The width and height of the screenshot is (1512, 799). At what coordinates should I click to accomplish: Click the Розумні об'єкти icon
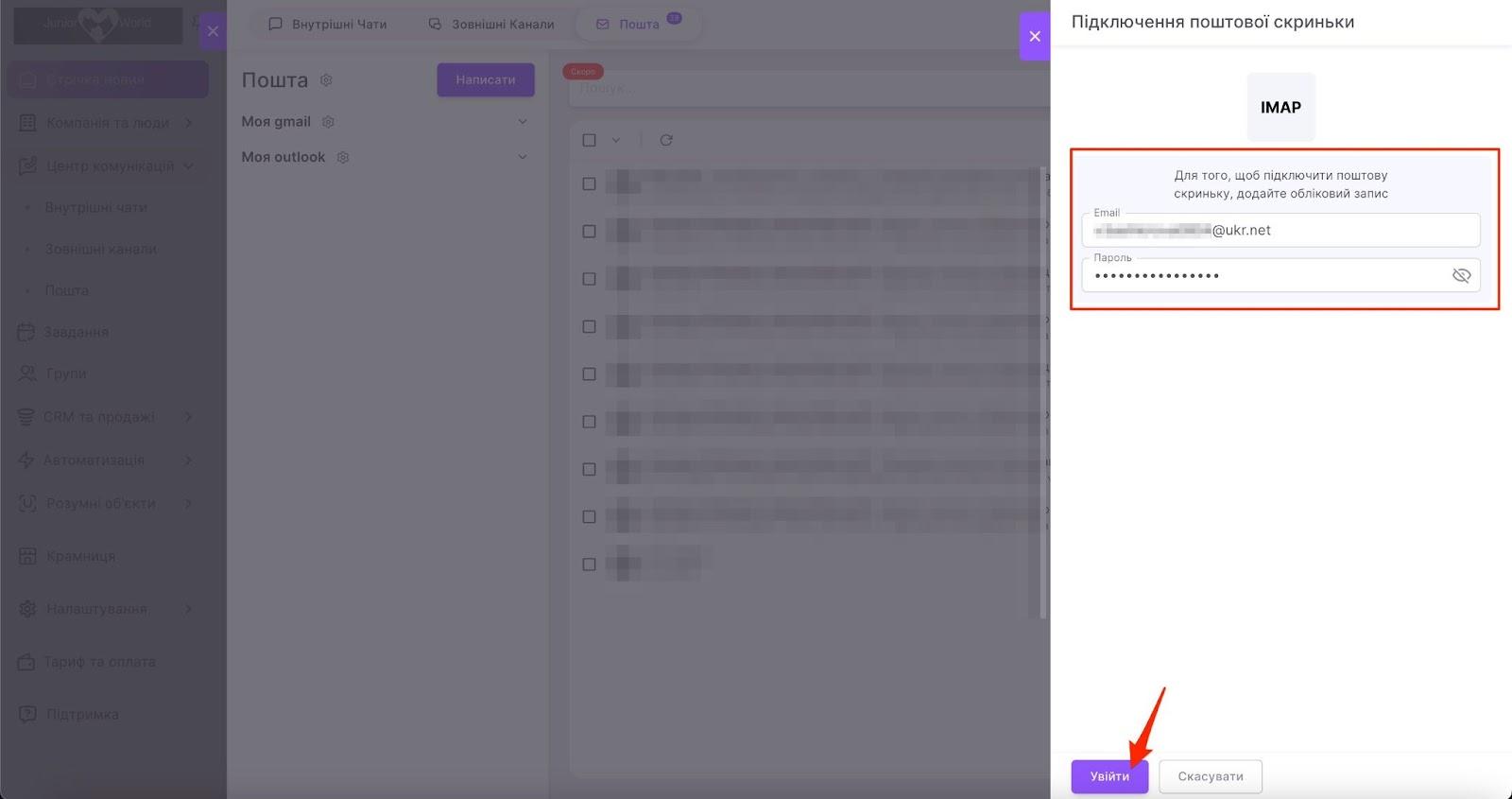pos(28,504)
